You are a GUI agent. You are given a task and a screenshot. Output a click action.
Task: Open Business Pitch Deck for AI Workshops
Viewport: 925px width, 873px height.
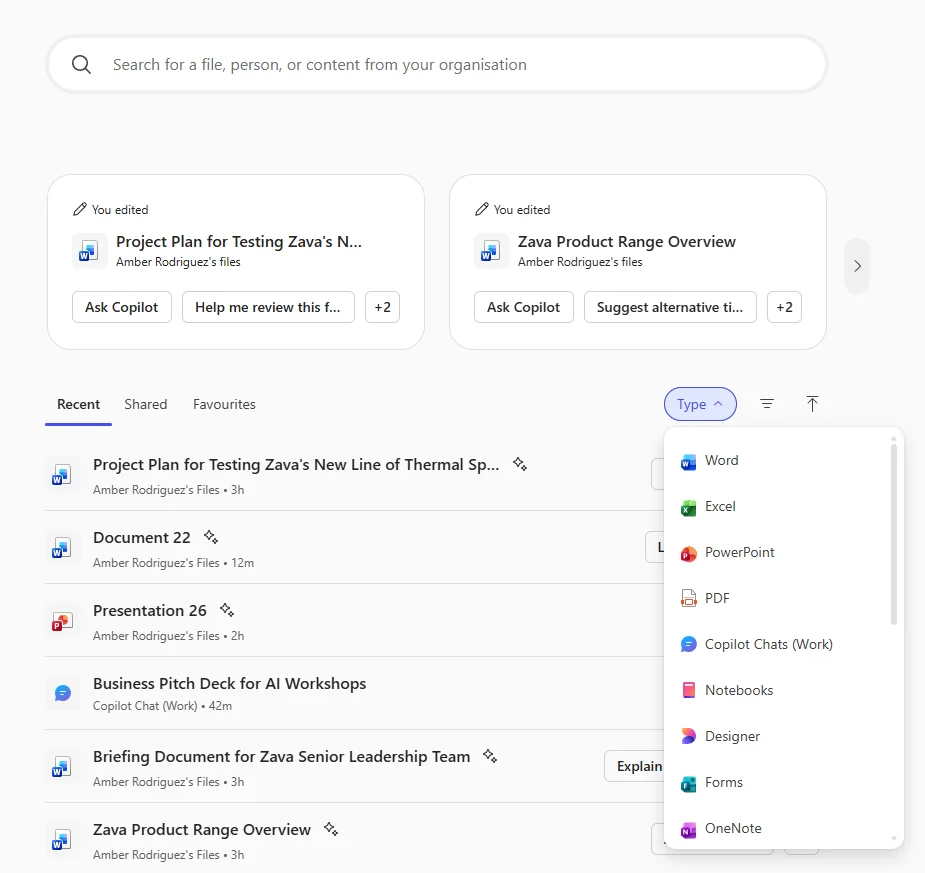(x=229, y=684)
